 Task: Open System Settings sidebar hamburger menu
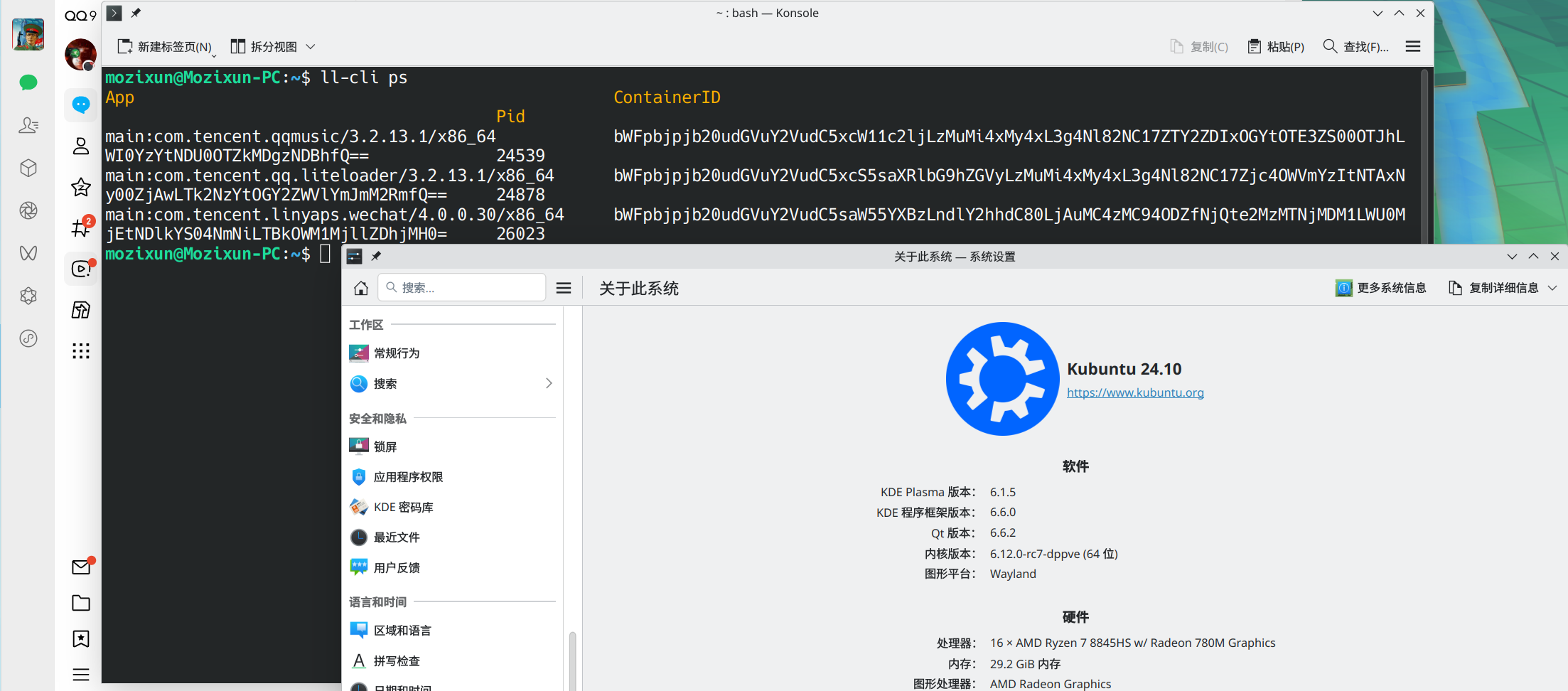564,288
